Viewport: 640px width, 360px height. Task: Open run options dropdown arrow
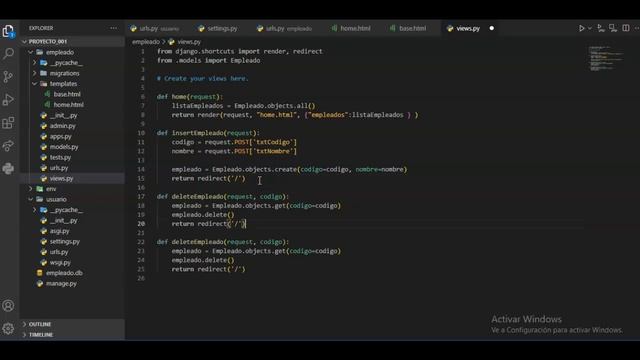(x=590, y=28)
